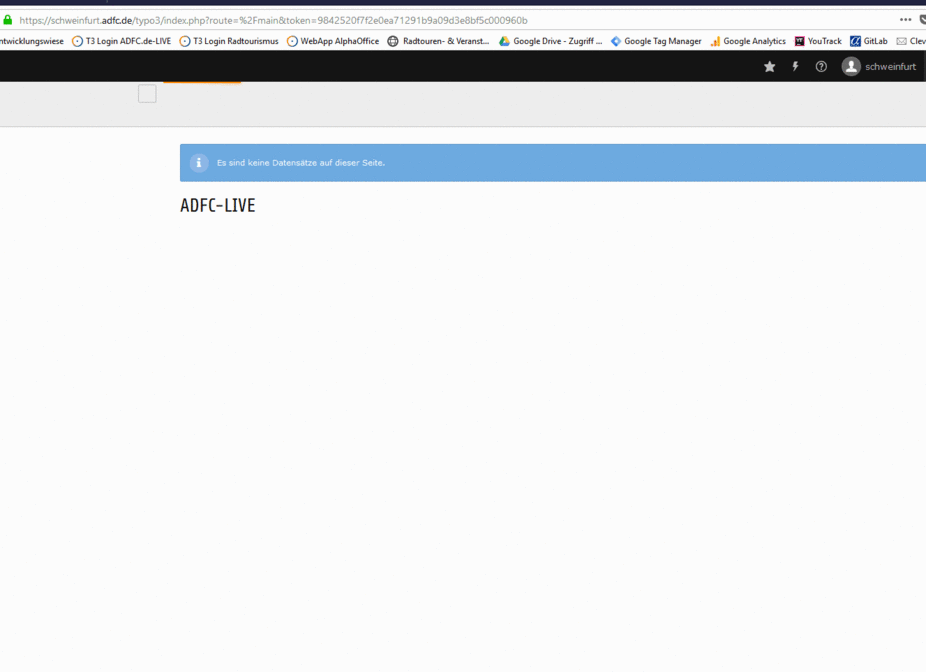Toggle the checkbox in the gray toolbar

click(x=147, y=94)
